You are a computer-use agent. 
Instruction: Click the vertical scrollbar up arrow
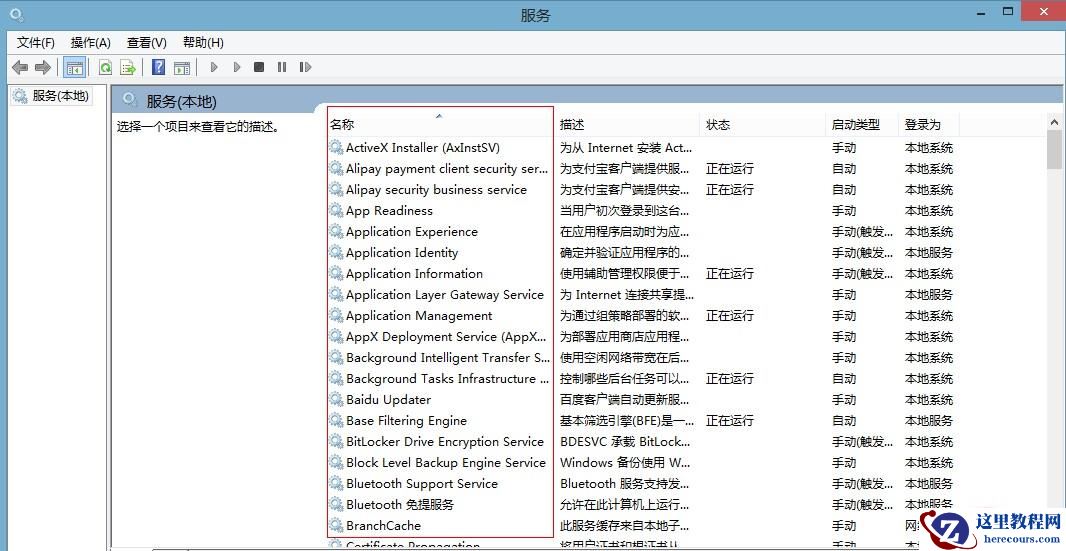pyautogui.click(x=1054, y=122)
